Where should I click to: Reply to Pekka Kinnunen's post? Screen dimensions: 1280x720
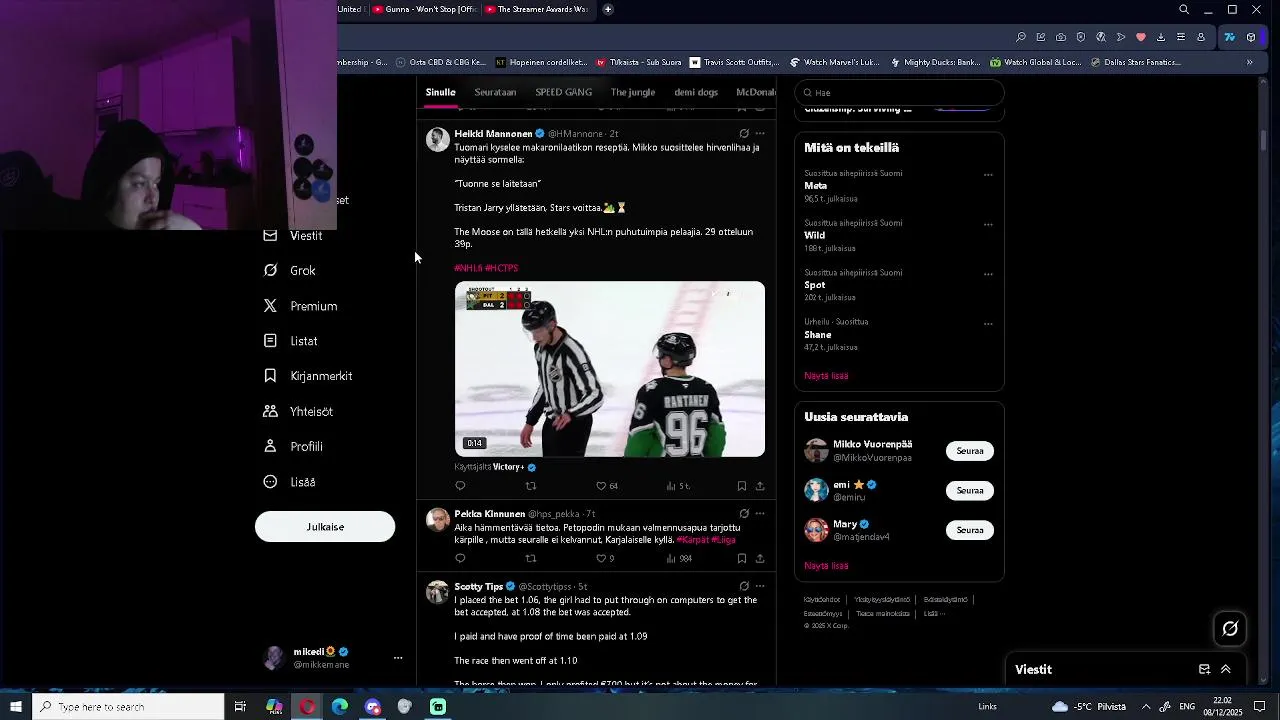click(460, 559)
